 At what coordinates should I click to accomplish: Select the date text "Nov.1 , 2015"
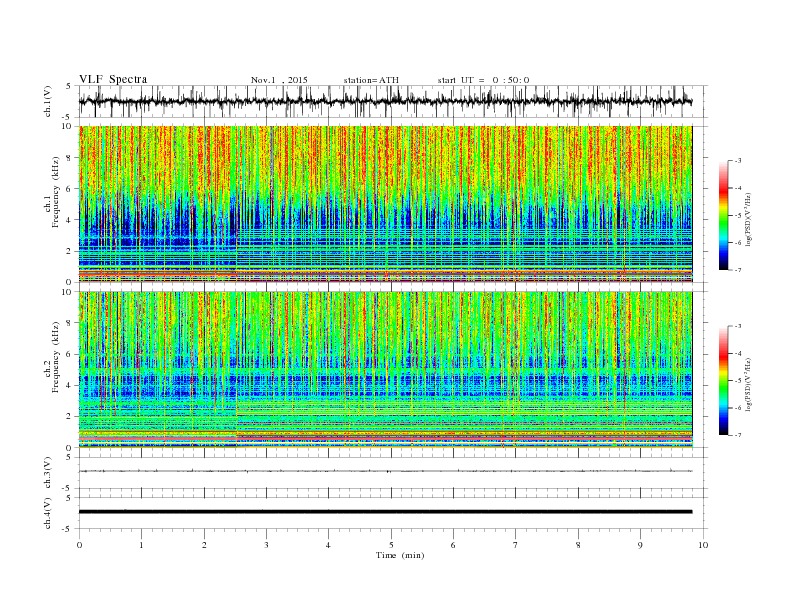tap(279, 80)
